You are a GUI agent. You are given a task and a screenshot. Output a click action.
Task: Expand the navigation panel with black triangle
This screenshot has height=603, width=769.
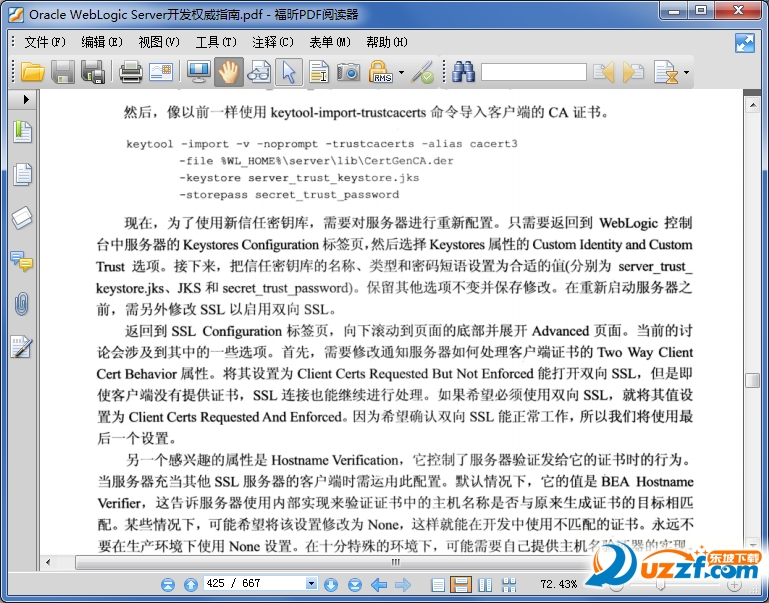pos(26,100)
